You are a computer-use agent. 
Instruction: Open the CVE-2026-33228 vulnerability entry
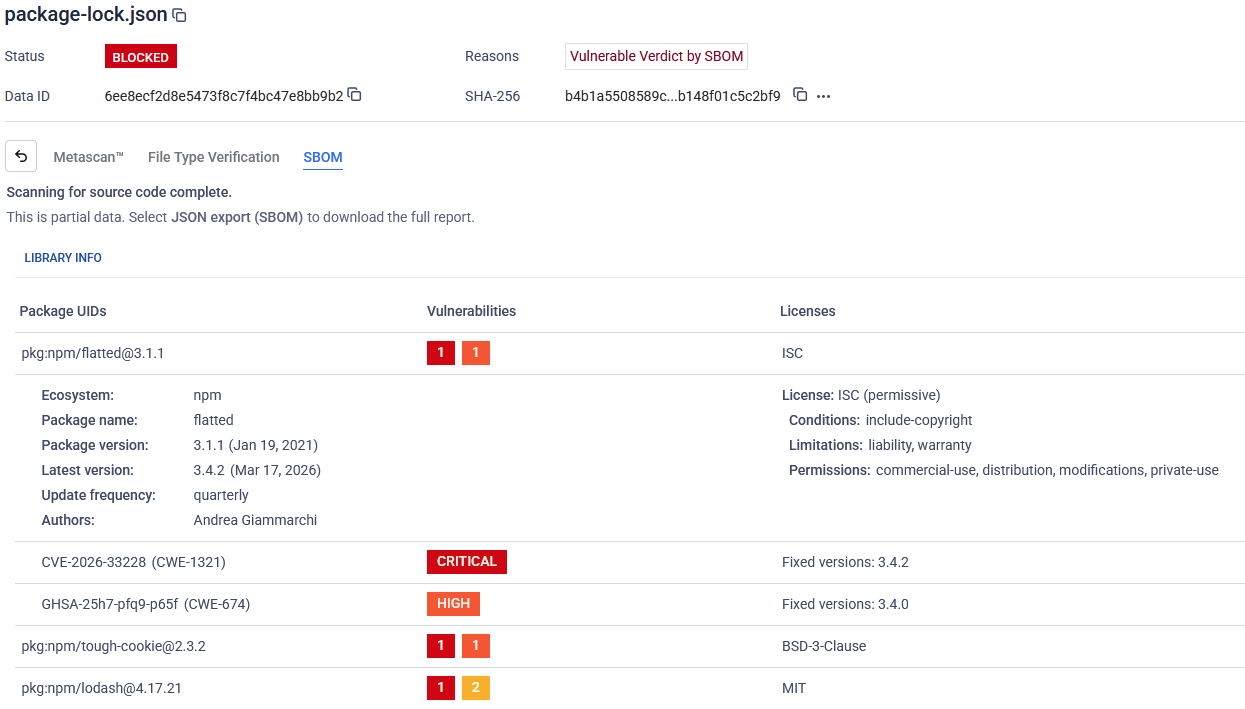(x=133, y=562)
